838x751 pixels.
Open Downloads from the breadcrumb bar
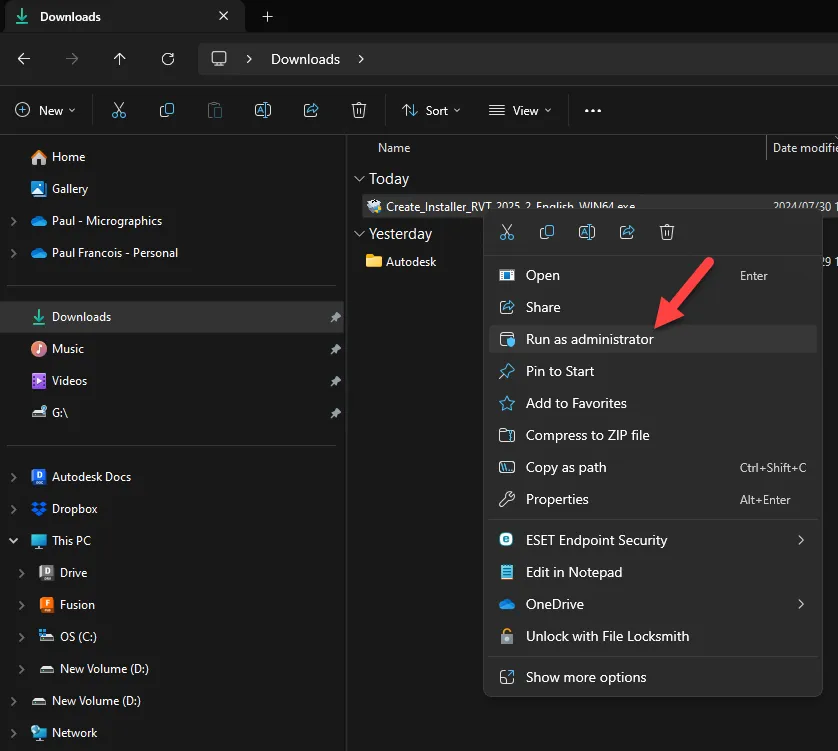point(305,59)
